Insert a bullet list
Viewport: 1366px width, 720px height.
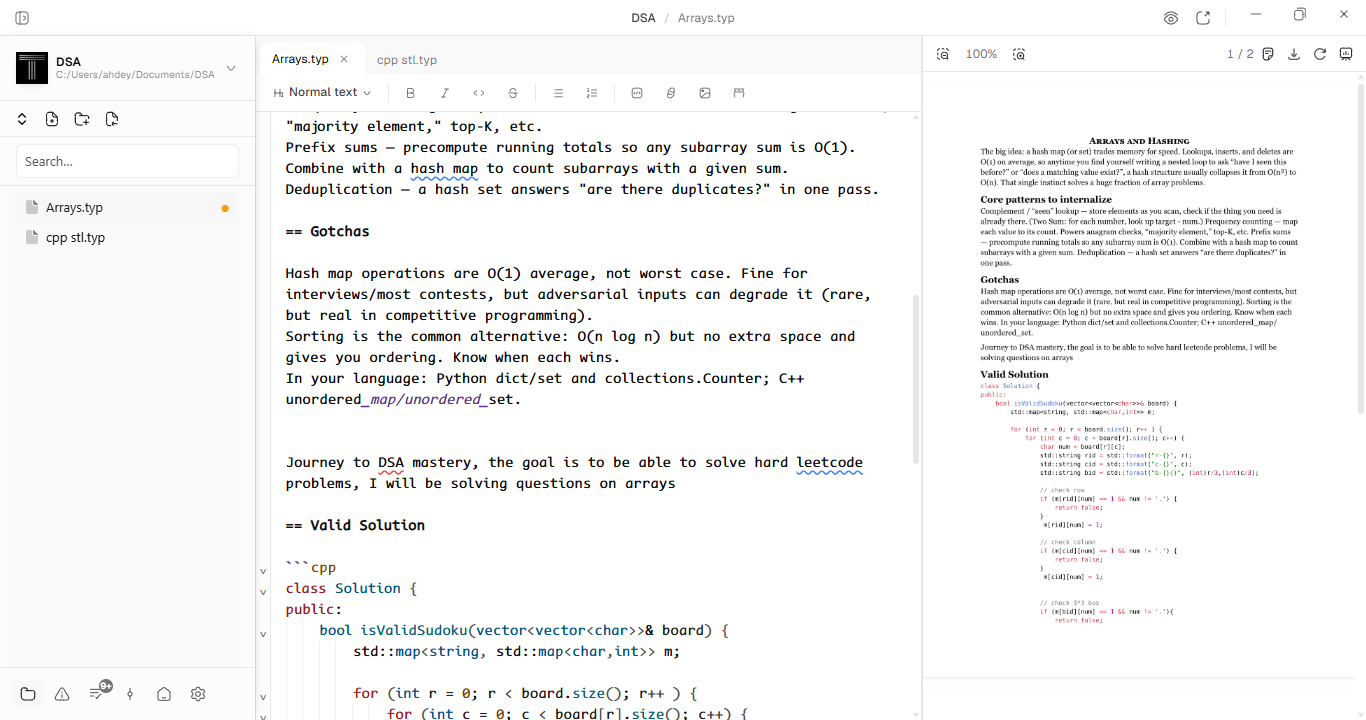(558, 93)
